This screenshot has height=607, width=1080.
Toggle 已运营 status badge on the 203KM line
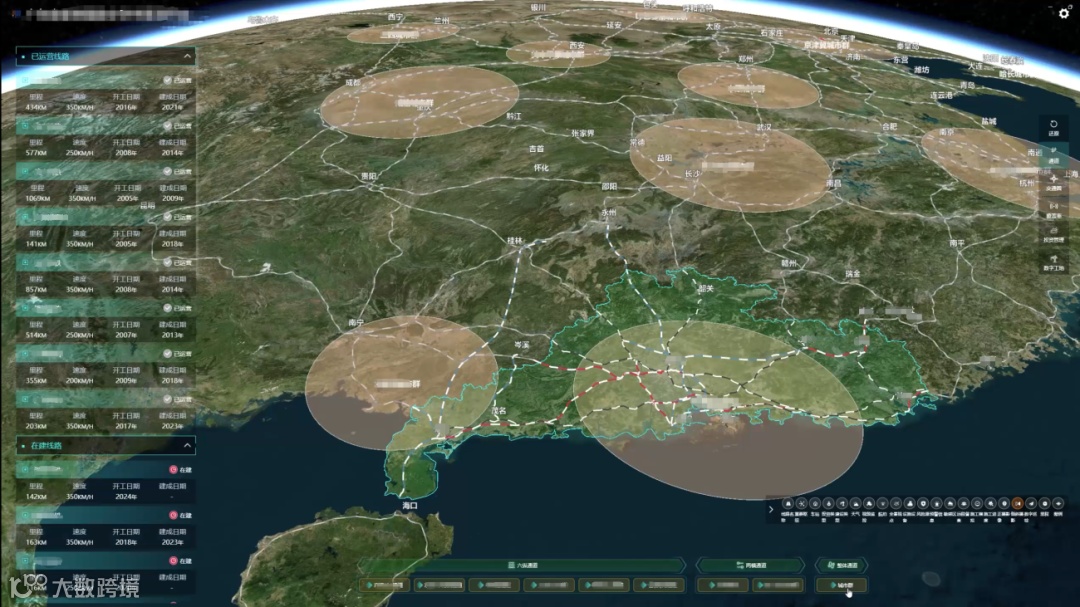178,398
